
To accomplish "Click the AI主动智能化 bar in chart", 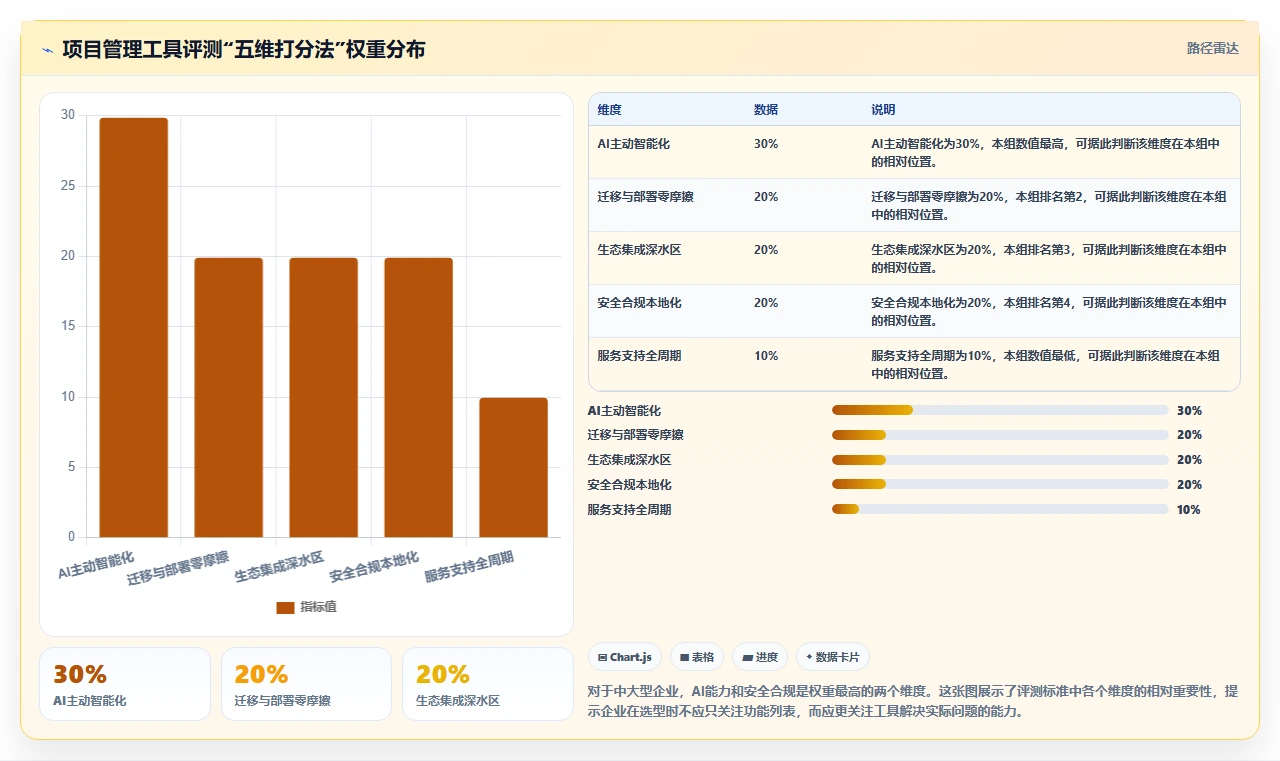I will coord(134,328).
